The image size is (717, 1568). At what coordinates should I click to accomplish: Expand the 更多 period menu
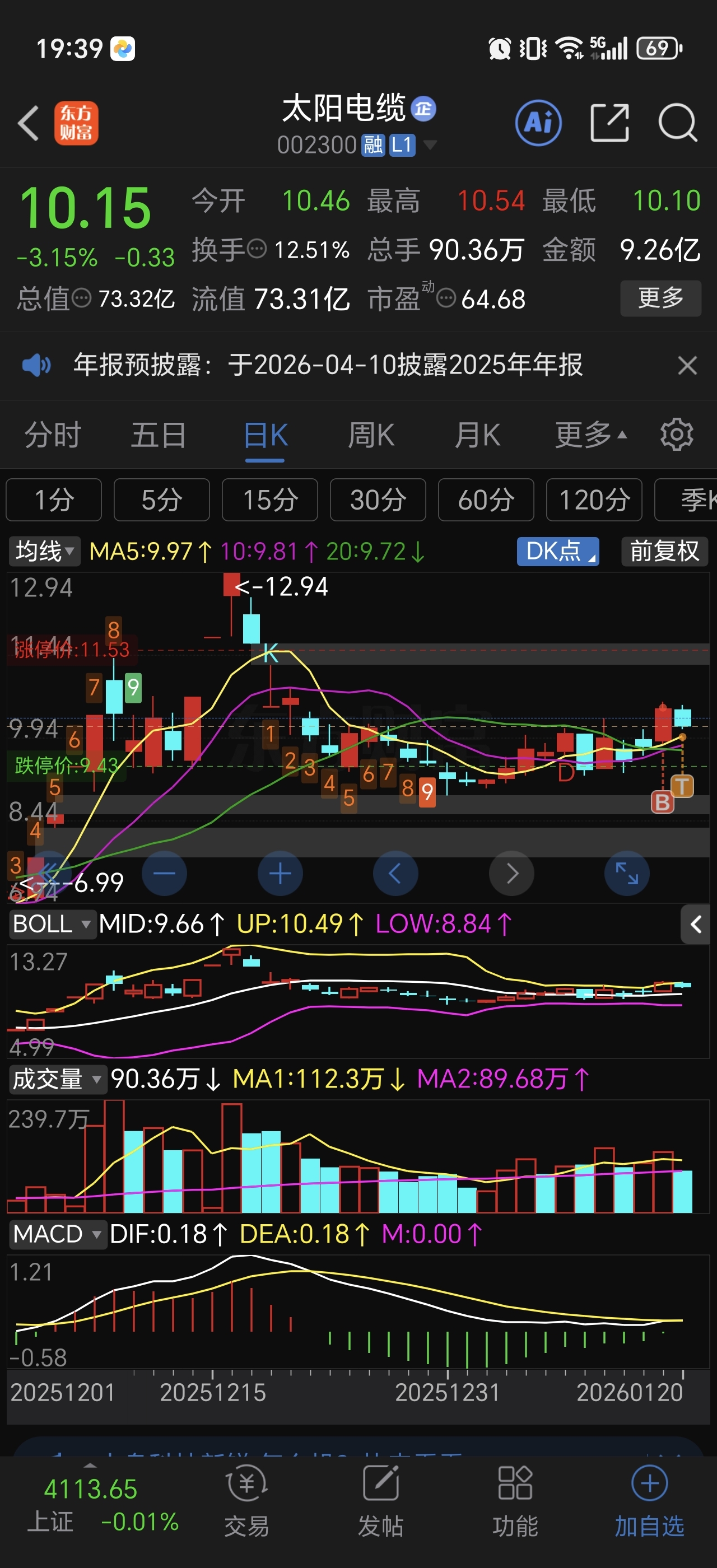pyautogui.click(x=591, y=435)
